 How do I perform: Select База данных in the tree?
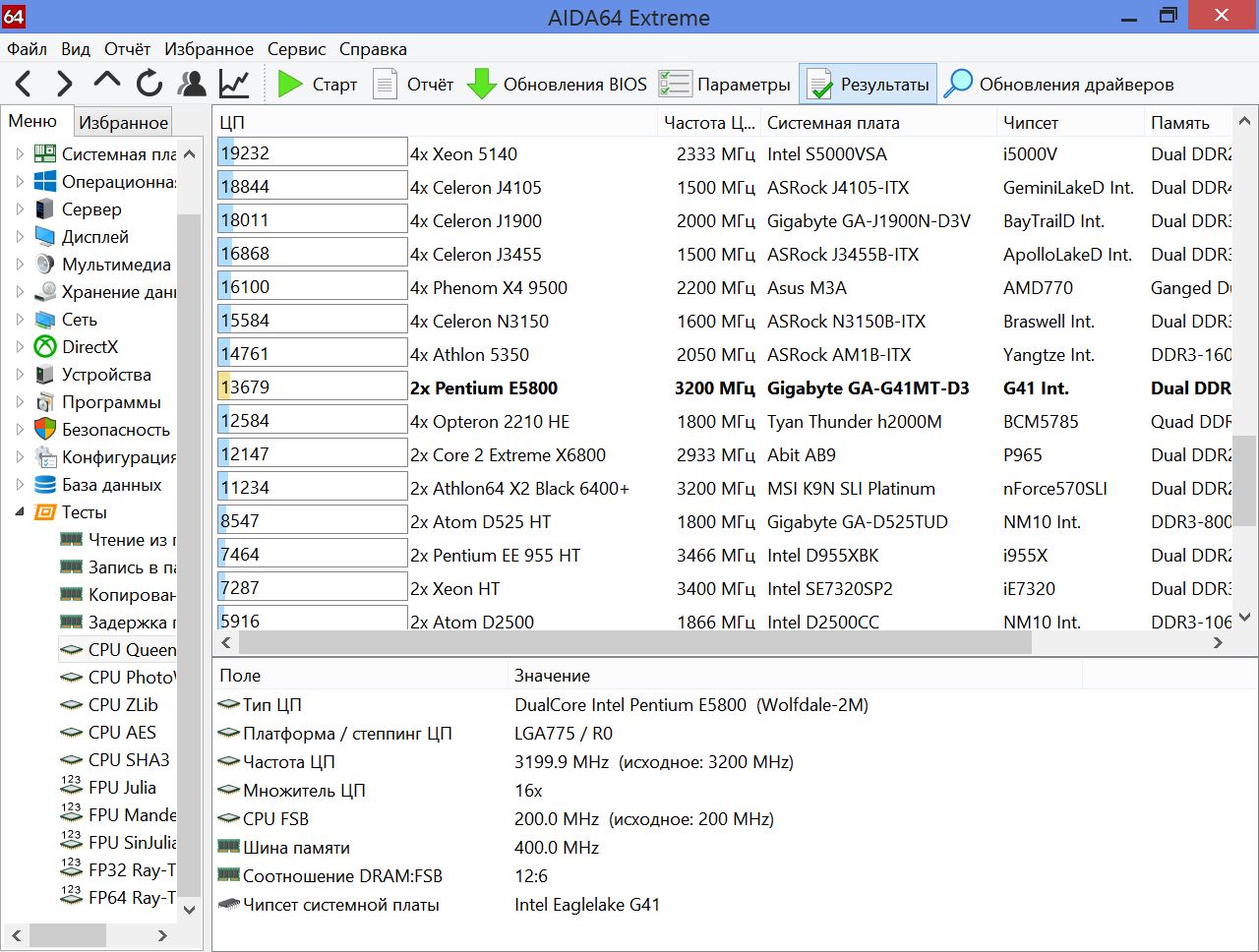[x=112, y=485]
